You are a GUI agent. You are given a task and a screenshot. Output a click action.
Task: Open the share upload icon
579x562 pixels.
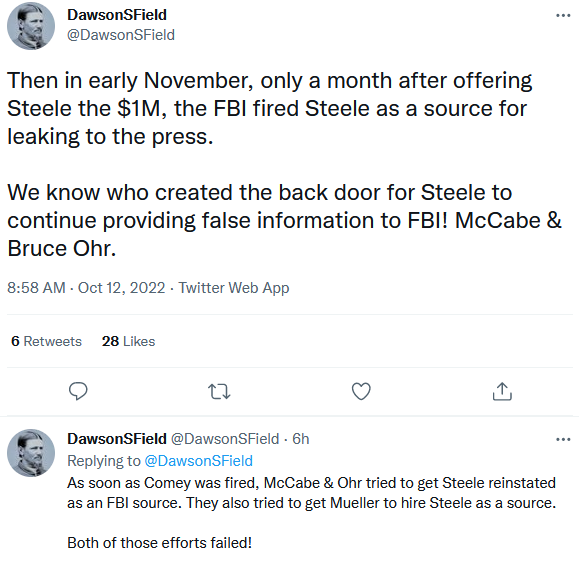coord(502,391)
